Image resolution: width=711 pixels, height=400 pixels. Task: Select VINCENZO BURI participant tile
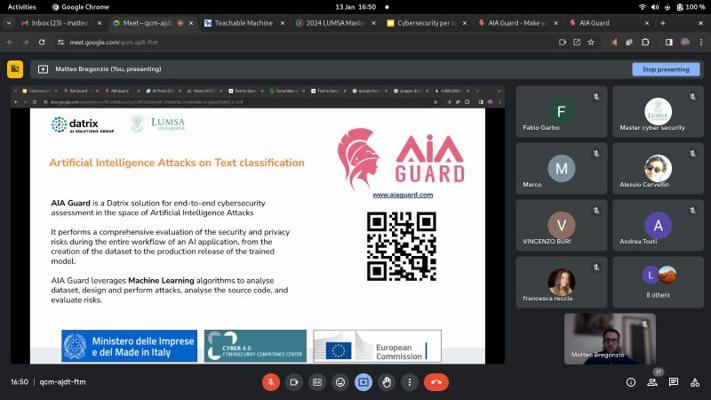pyautogui.click(x=561, y=225)
